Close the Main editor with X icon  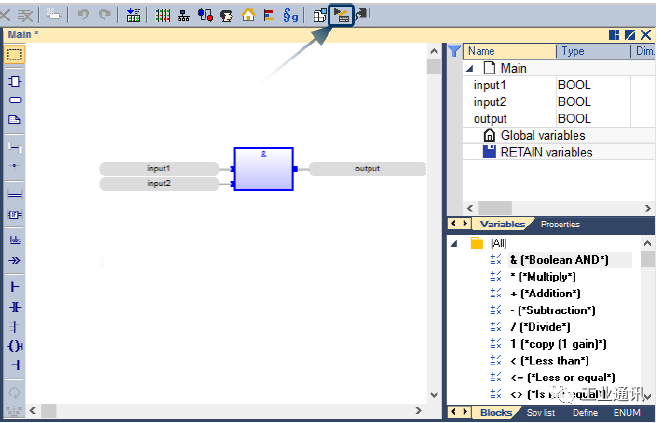pos(646,35)
